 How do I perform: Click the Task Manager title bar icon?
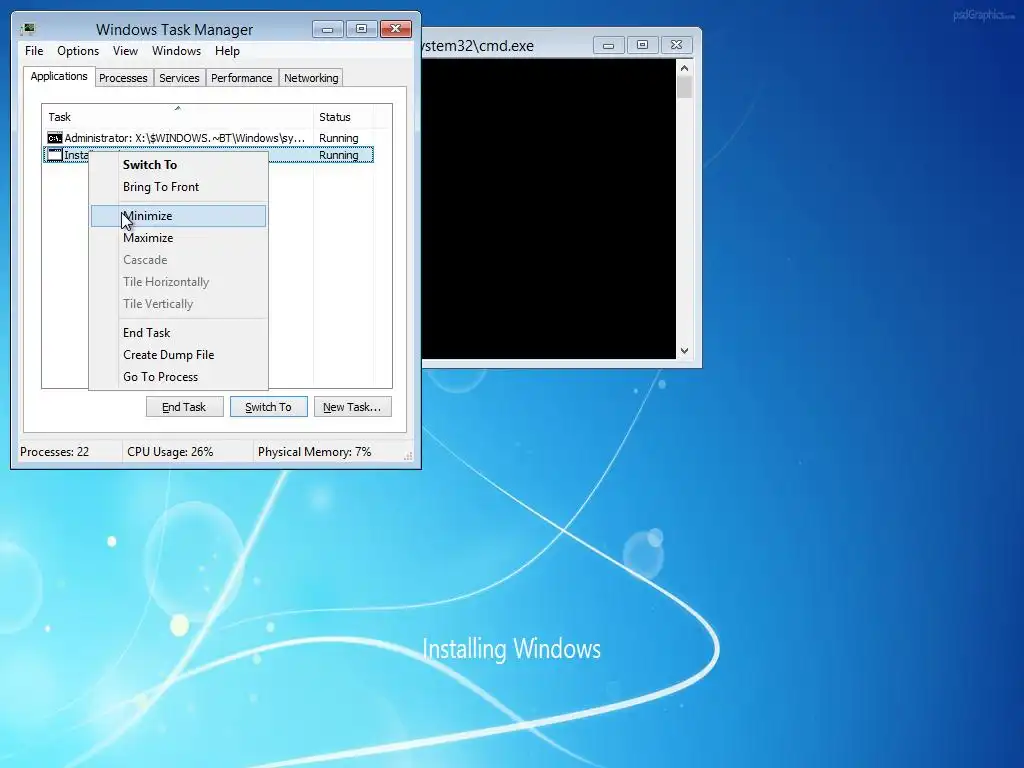click(27, 29)
